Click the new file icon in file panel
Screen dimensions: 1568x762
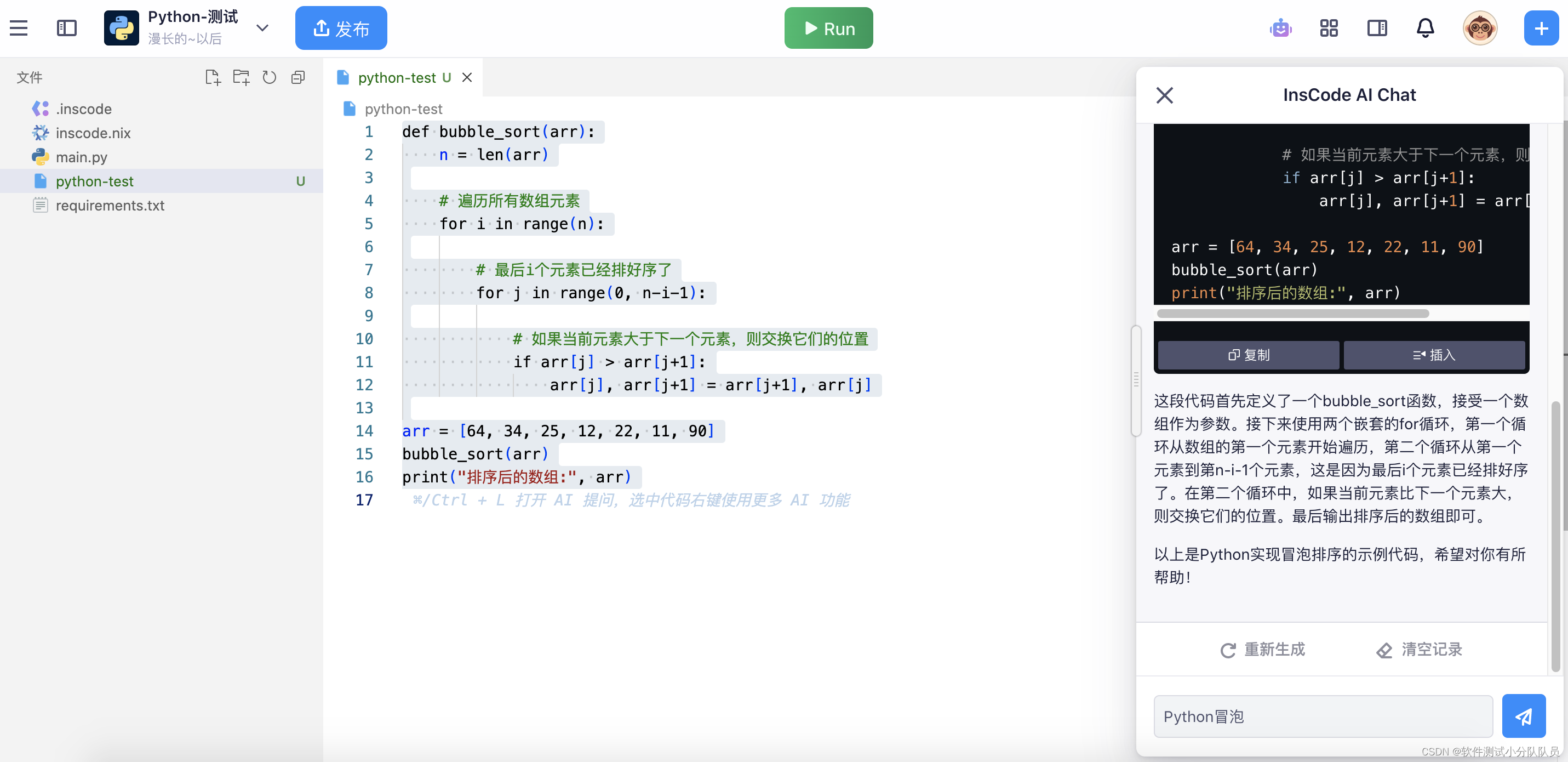[x=213, y=77]
